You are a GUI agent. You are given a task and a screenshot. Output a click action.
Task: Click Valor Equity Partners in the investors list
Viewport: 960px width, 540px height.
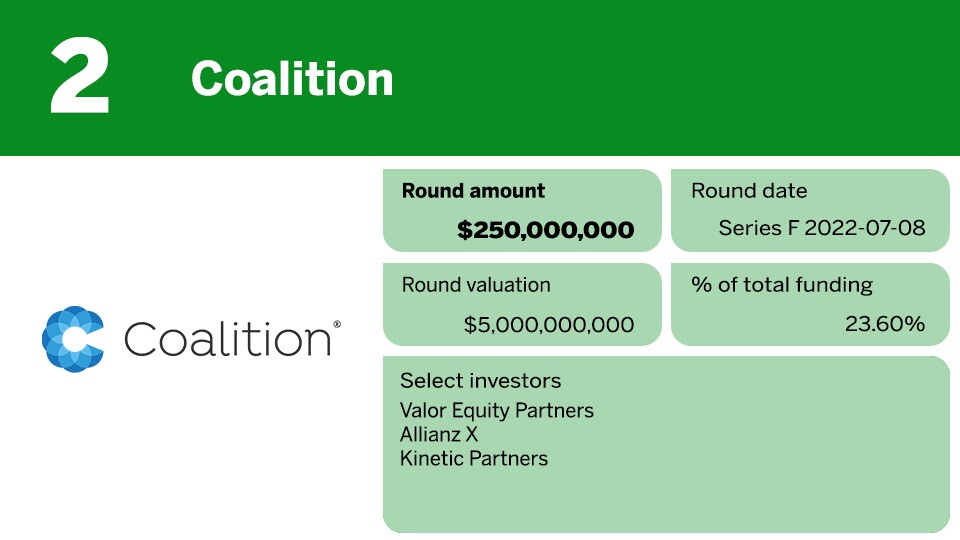496,411
